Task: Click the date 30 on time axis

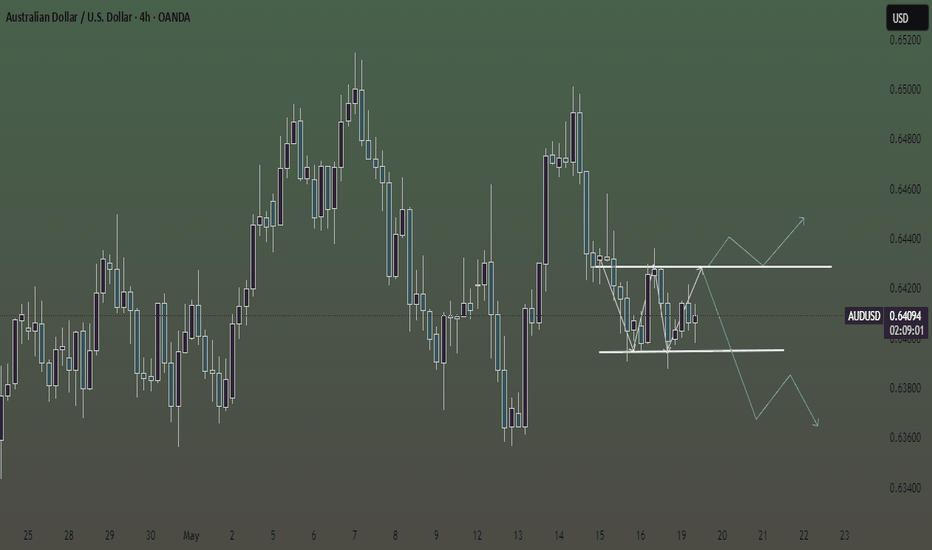Action: click(150, 536)
